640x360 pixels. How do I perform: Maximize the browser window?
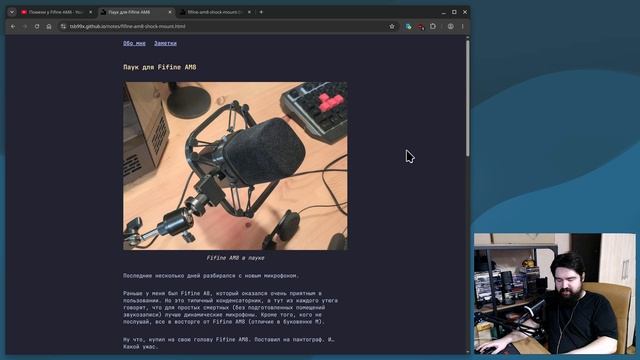click(x=454, y=12)
